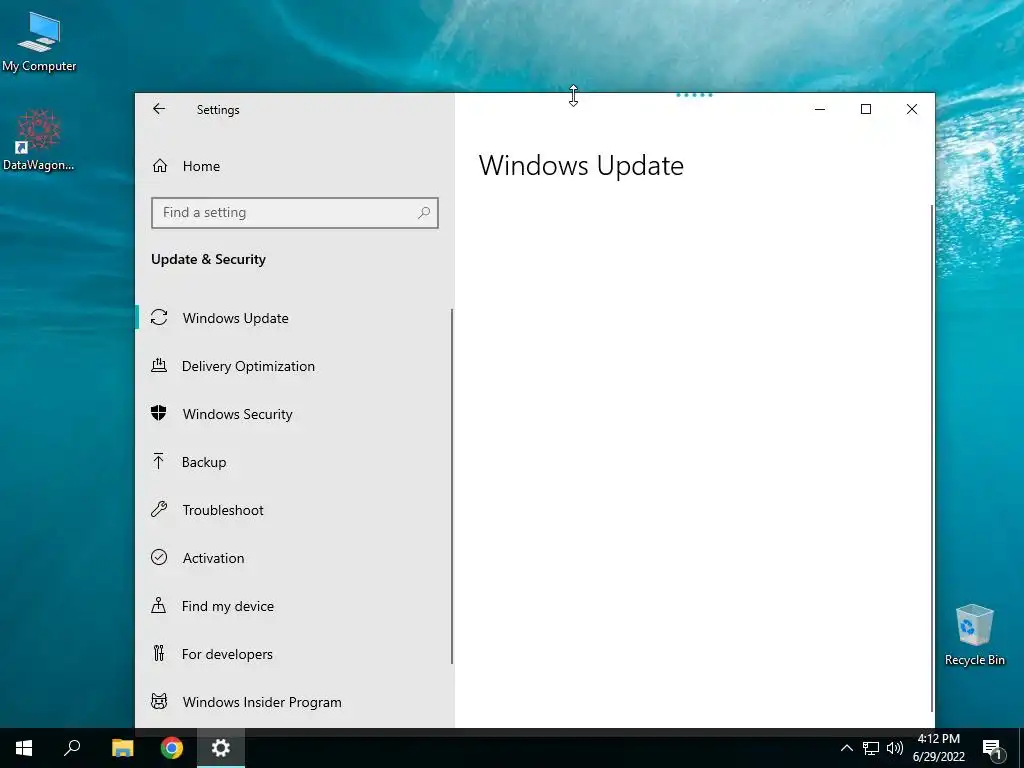
Task: Click the search magnifier in Find a setting
Action: (x=424, y=212)
